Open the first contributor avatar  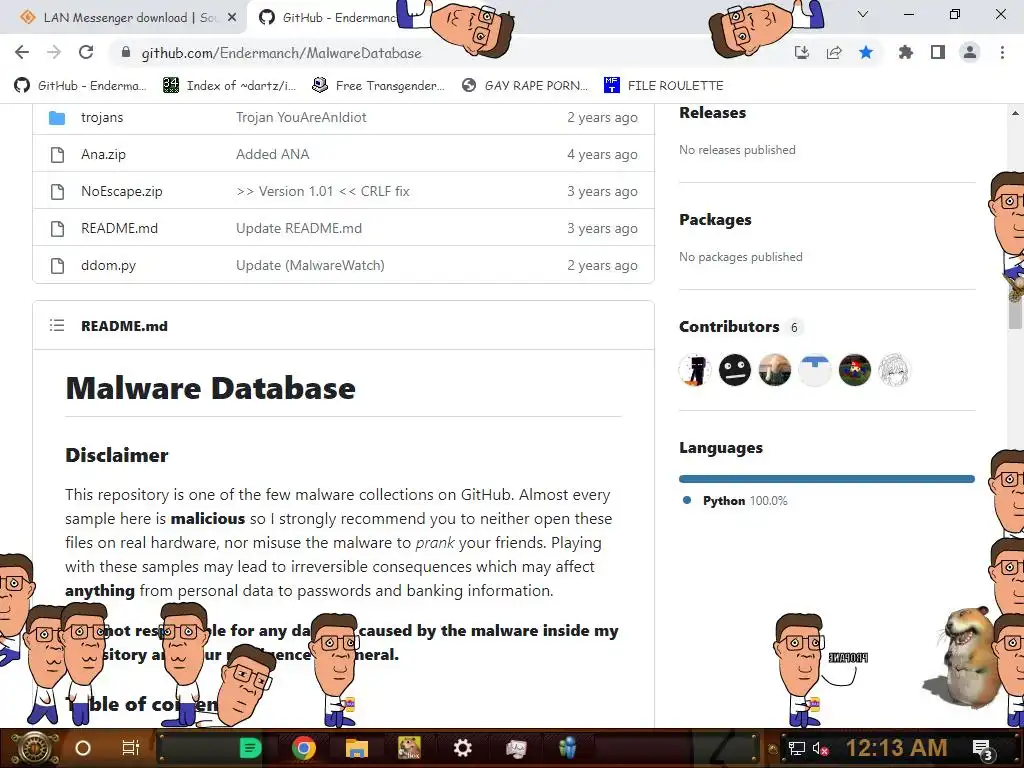(695, 370)
